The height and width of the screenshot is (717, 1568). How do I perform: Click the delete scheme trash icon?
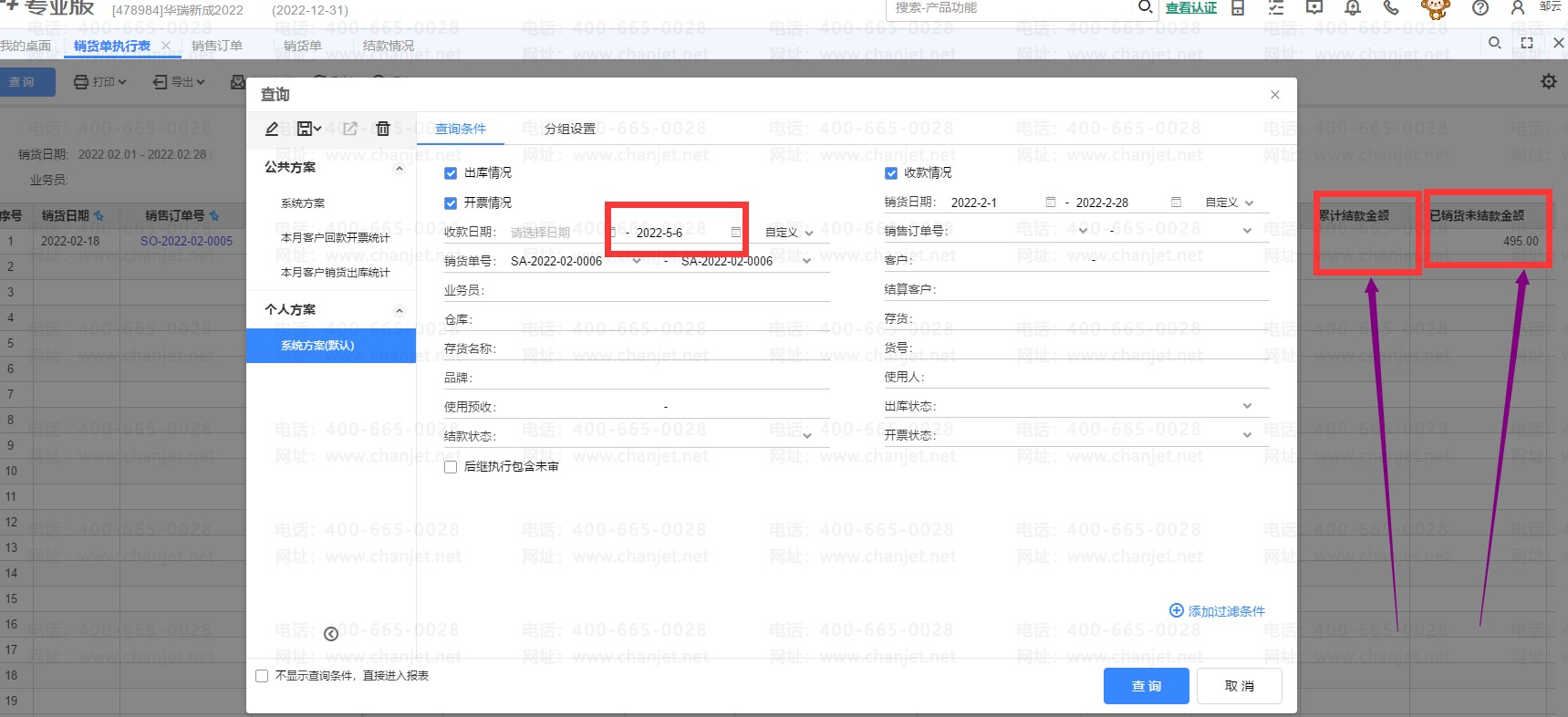(383, 129)
